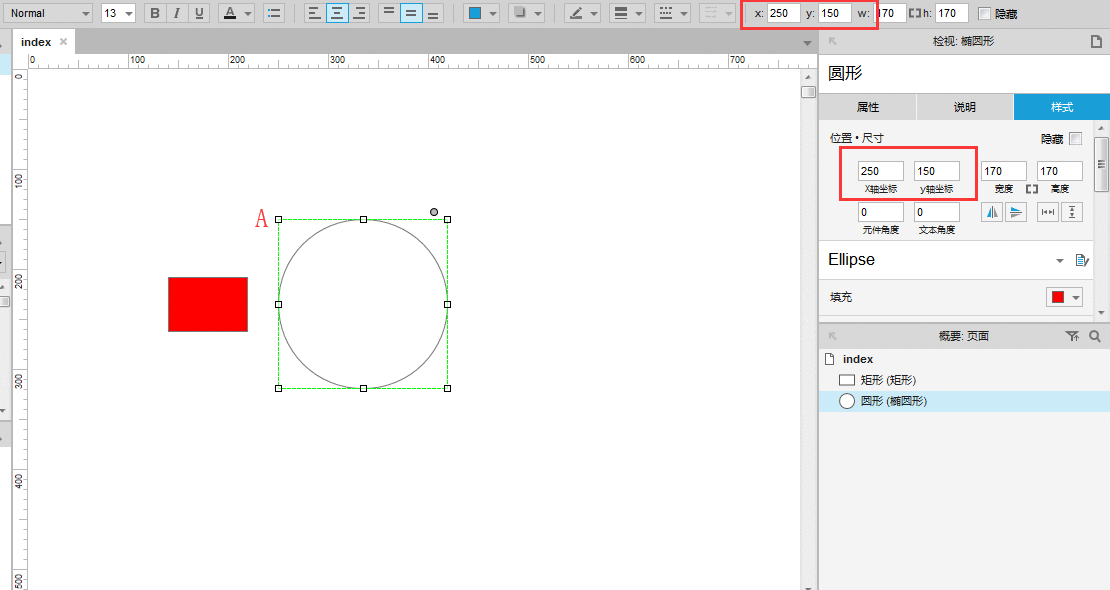The height and width of the screenshot is (590, 1110).
Task: Flip the shape horizontally
Action: (x=992, y=212)
